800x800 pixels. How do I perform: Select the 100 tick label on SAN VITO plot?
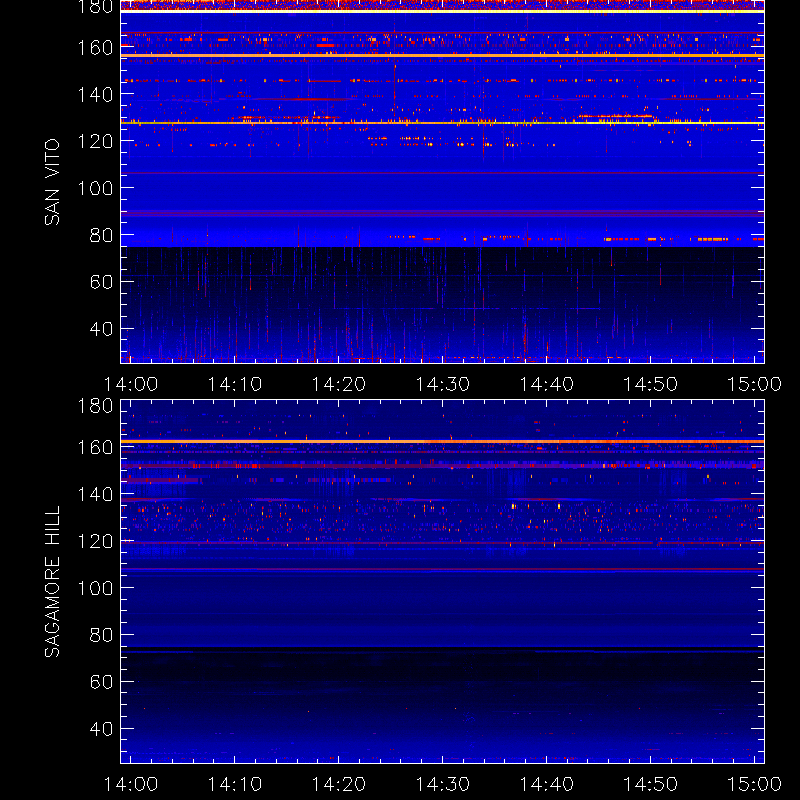(95, 188)
